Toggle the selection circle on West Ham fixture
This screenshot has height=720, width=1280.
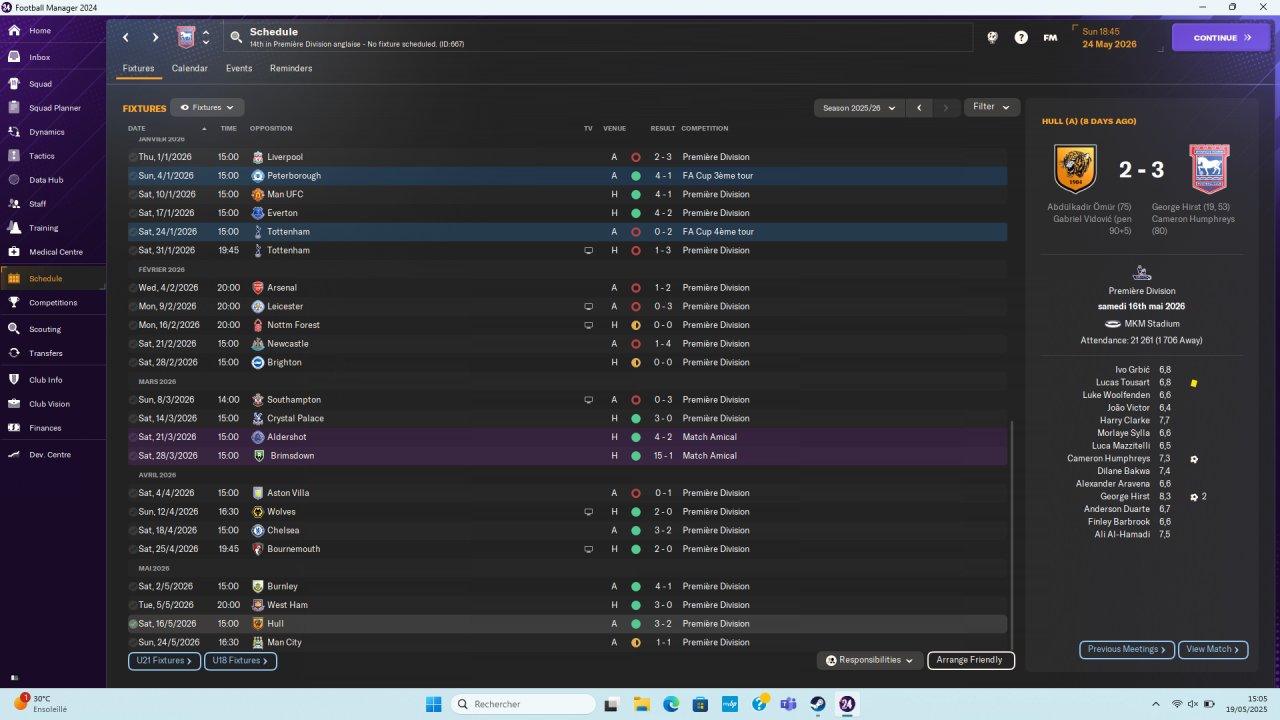tap(133, 605)
